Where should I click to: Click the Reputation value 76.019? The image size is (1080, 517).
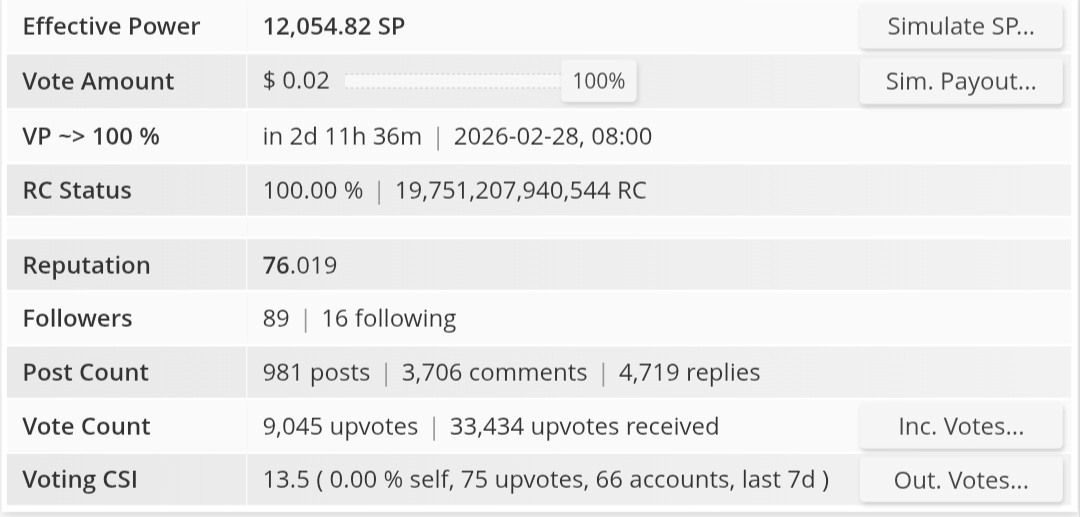tap(300, 265)
